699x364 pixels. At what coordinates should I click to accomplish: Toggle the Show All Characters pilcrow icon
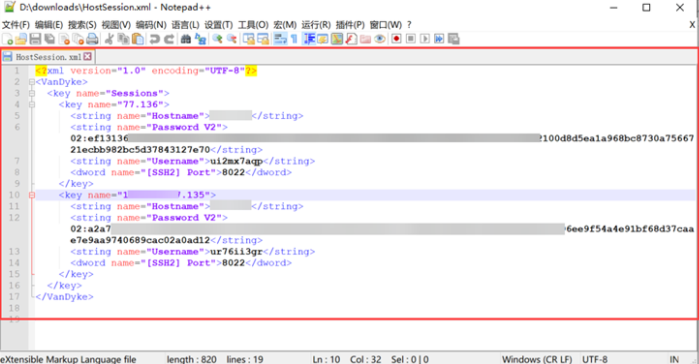tap(294, 39)
